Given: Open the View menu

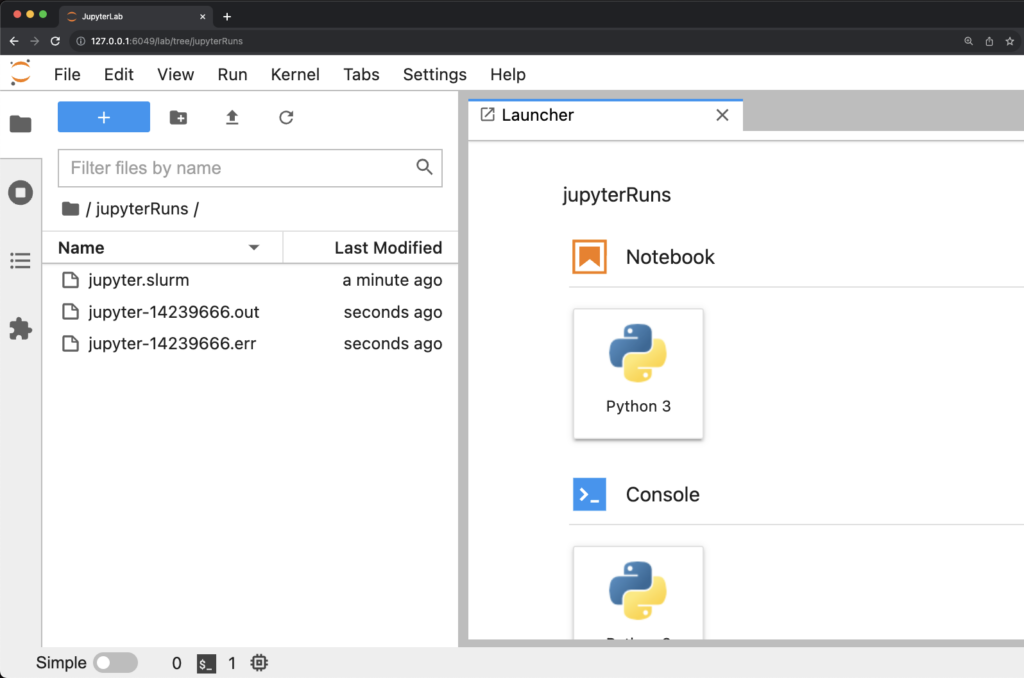Looking at the screenshot, I should click(x=176, y=74).
